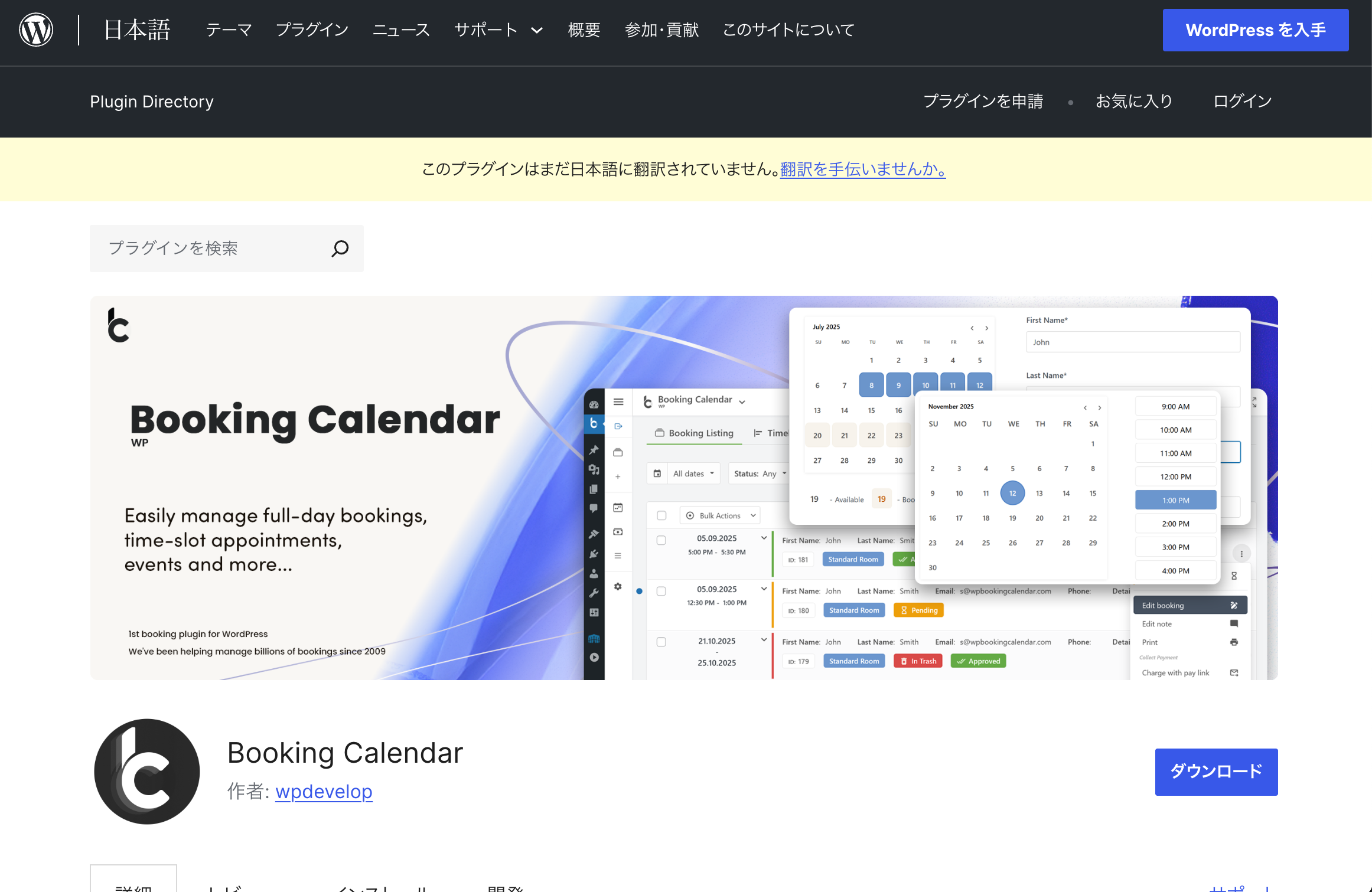The height and width of the screenshot is (892, 1372).
Task: Click the 'bc' logo in banner corner
Action: tap(118, 325)
